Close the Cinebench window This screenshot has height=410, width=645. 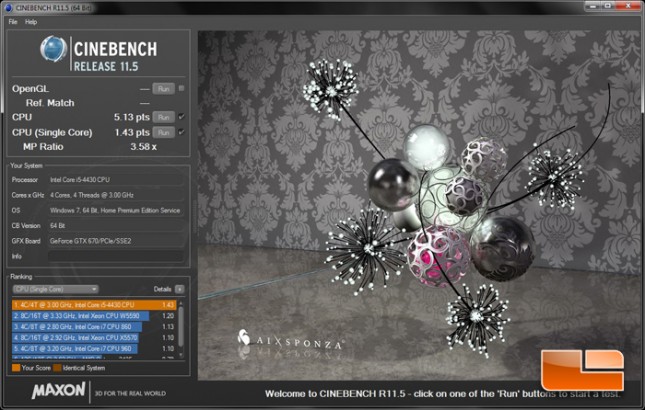(x=628, y=6)
